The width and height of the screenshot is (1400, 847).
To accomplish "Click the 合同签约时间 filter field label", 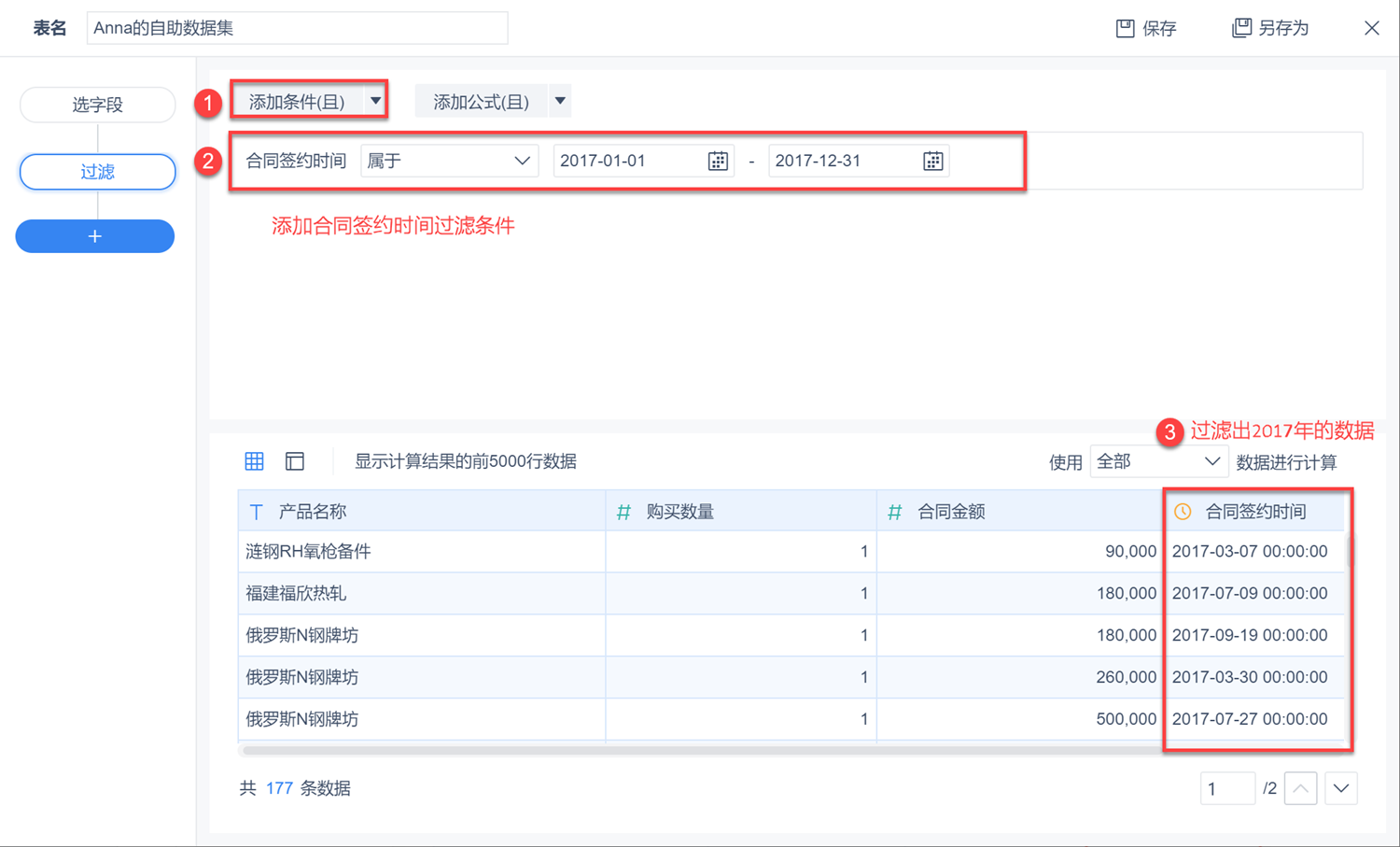I will pos(296,161).
